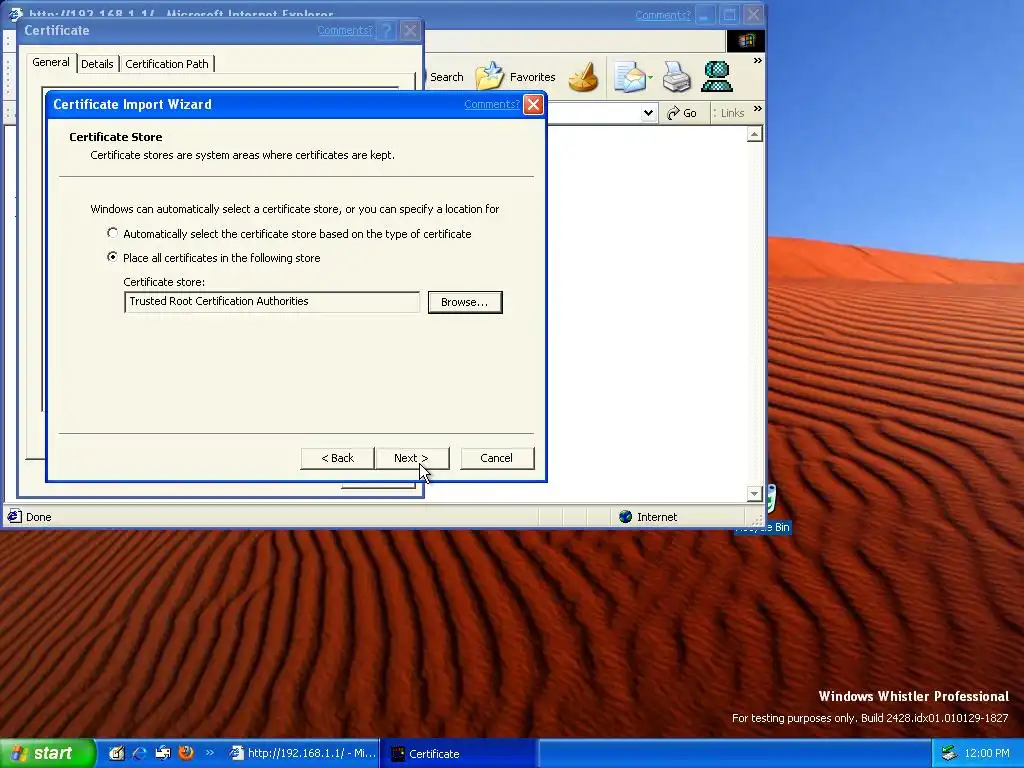The width and height of the screenshot is (1024, 768).
Task: Switch to General tab in Certificate dialog
Action: coord(51,62)
